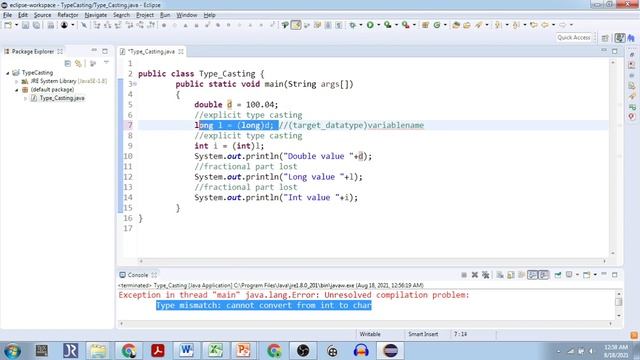Viewport: 640px width, 360px height.
Task: Click the Save toolbar icon
Action: tap(25, 25)
